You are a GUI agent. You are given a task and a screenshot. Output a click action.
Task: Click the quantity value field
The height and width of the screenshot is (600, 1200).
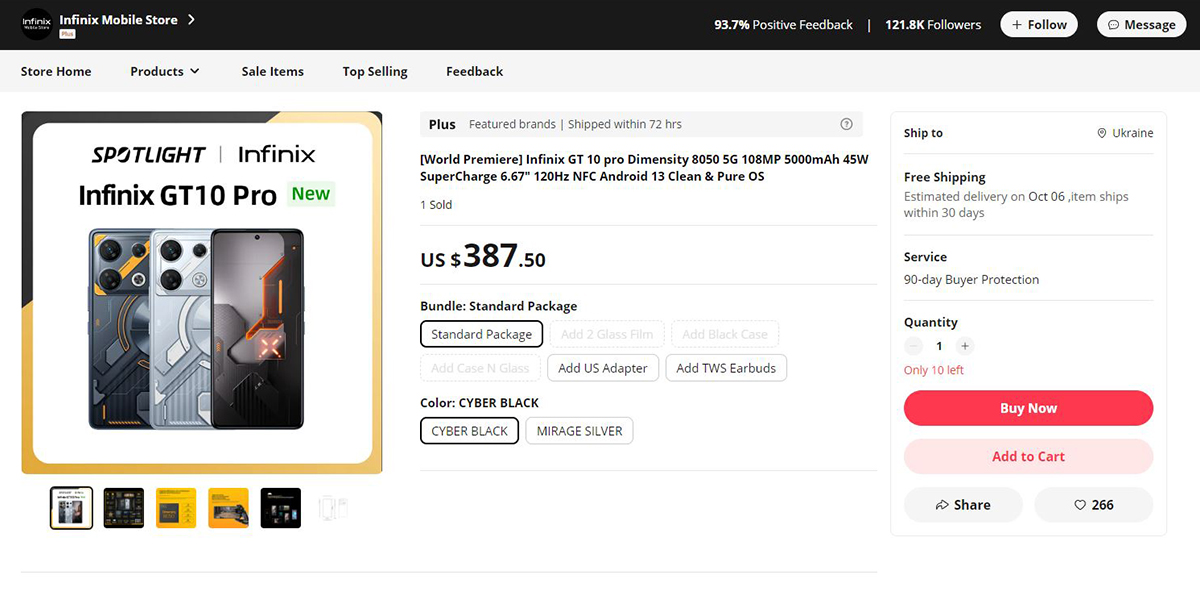point(939,346)
